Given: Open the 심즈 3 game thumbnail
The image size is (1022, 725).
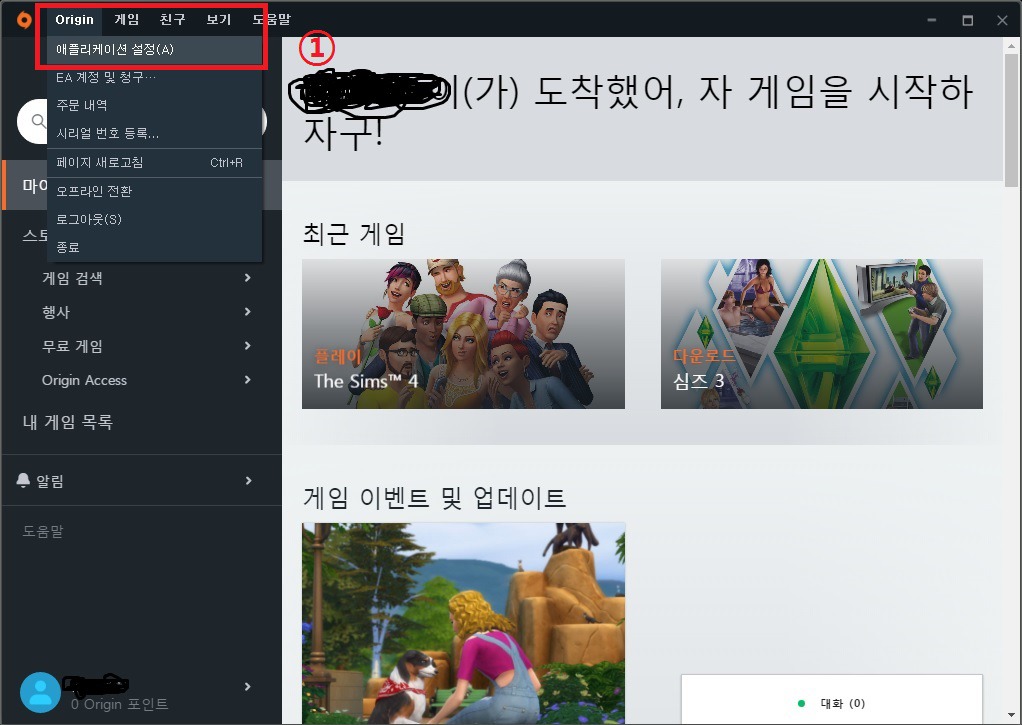Looking at the screenshot, I should [822, 334].
